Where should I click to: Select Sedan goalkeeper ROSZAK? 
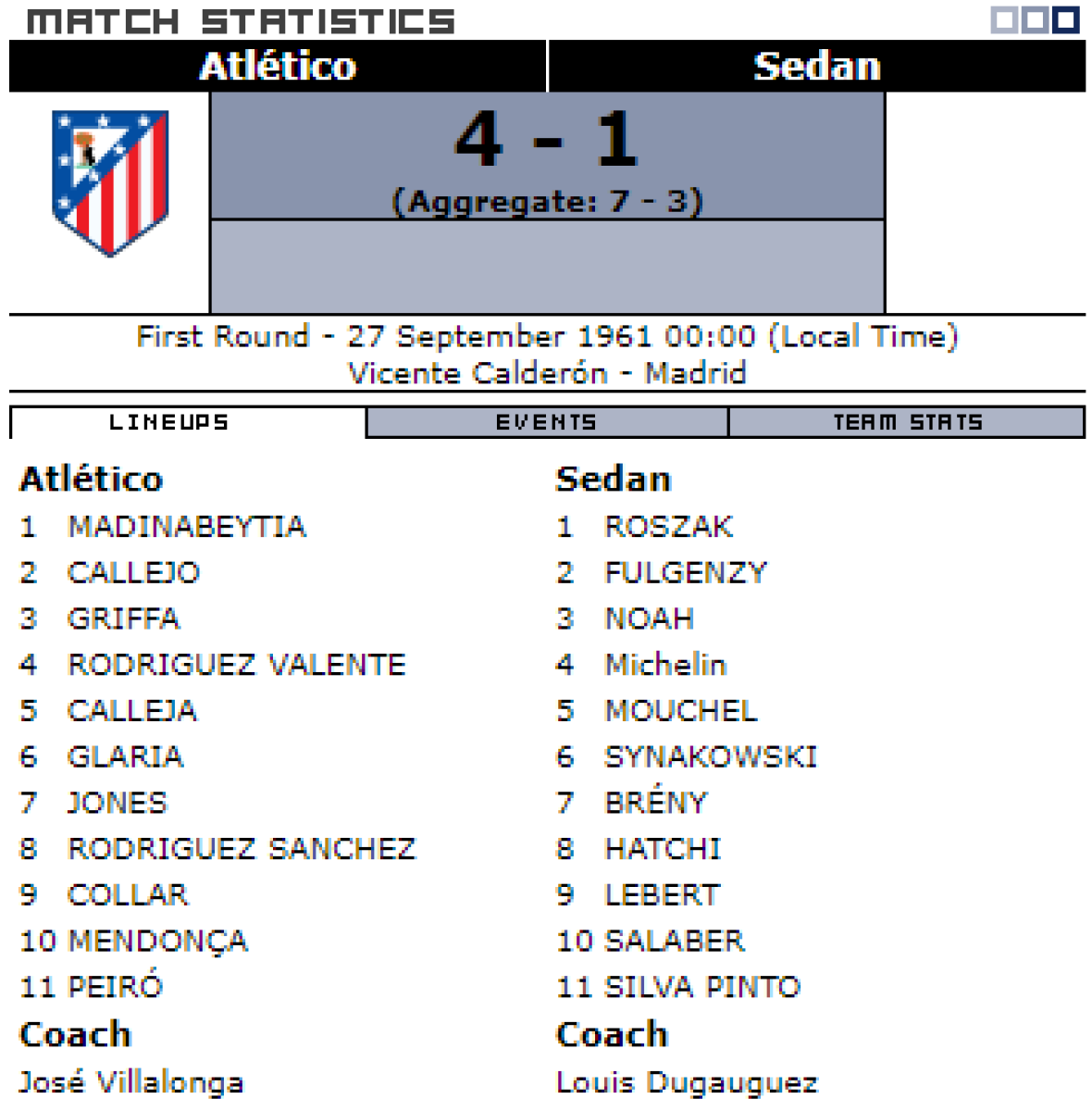[668, 527]
